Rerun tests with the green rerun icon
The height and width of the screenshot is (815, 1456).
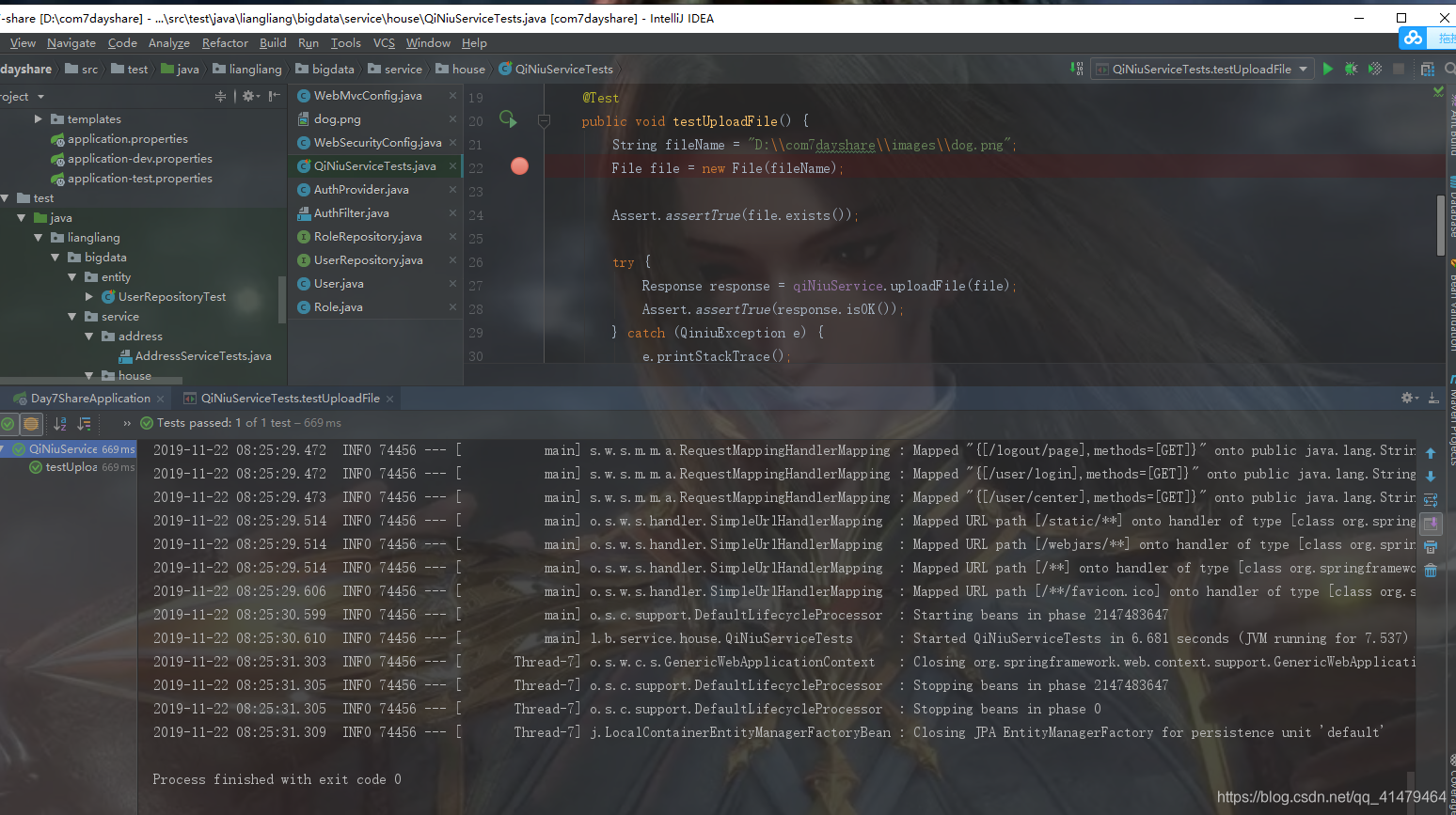pos(508,120)
